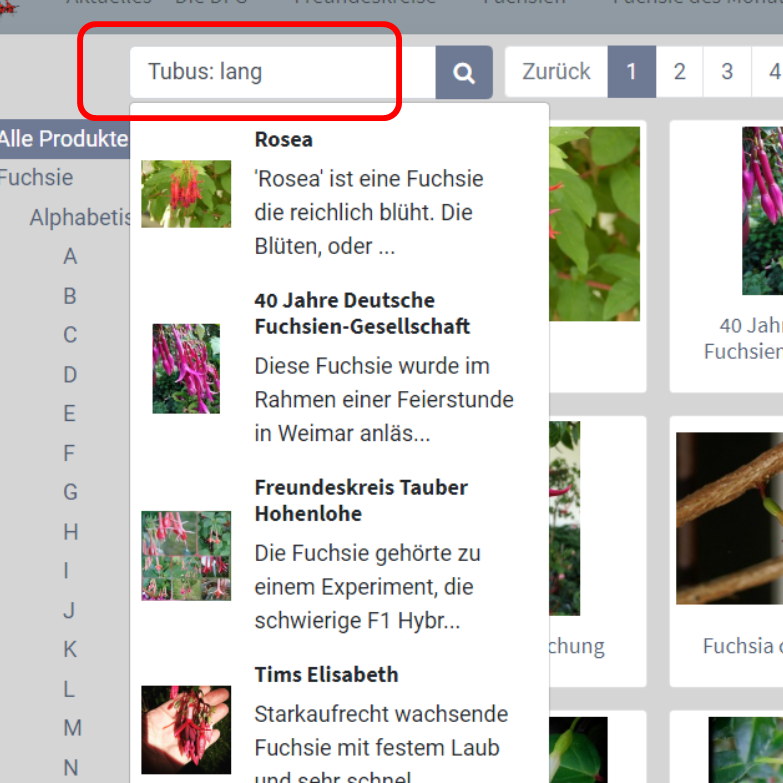783x783 pixels.
Task: Choose letter H in alphabetical list
Action: coord(70,532)
